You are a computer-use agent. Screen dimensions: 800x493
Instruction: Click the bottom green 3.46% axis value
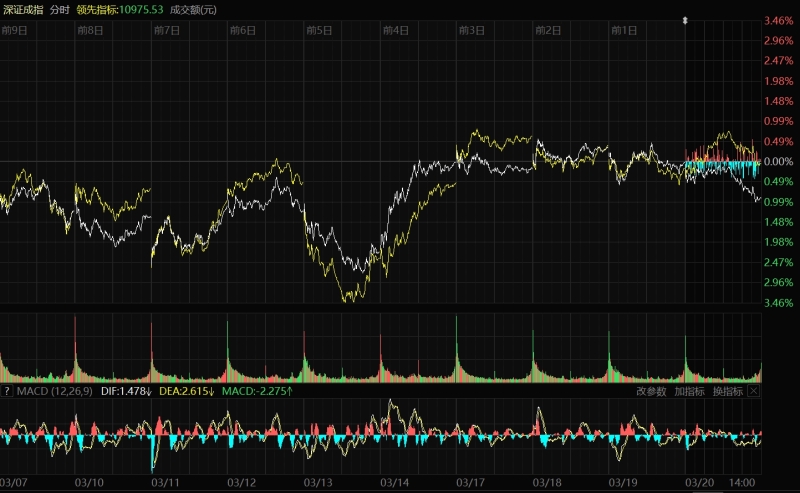[x=779, y=303]
